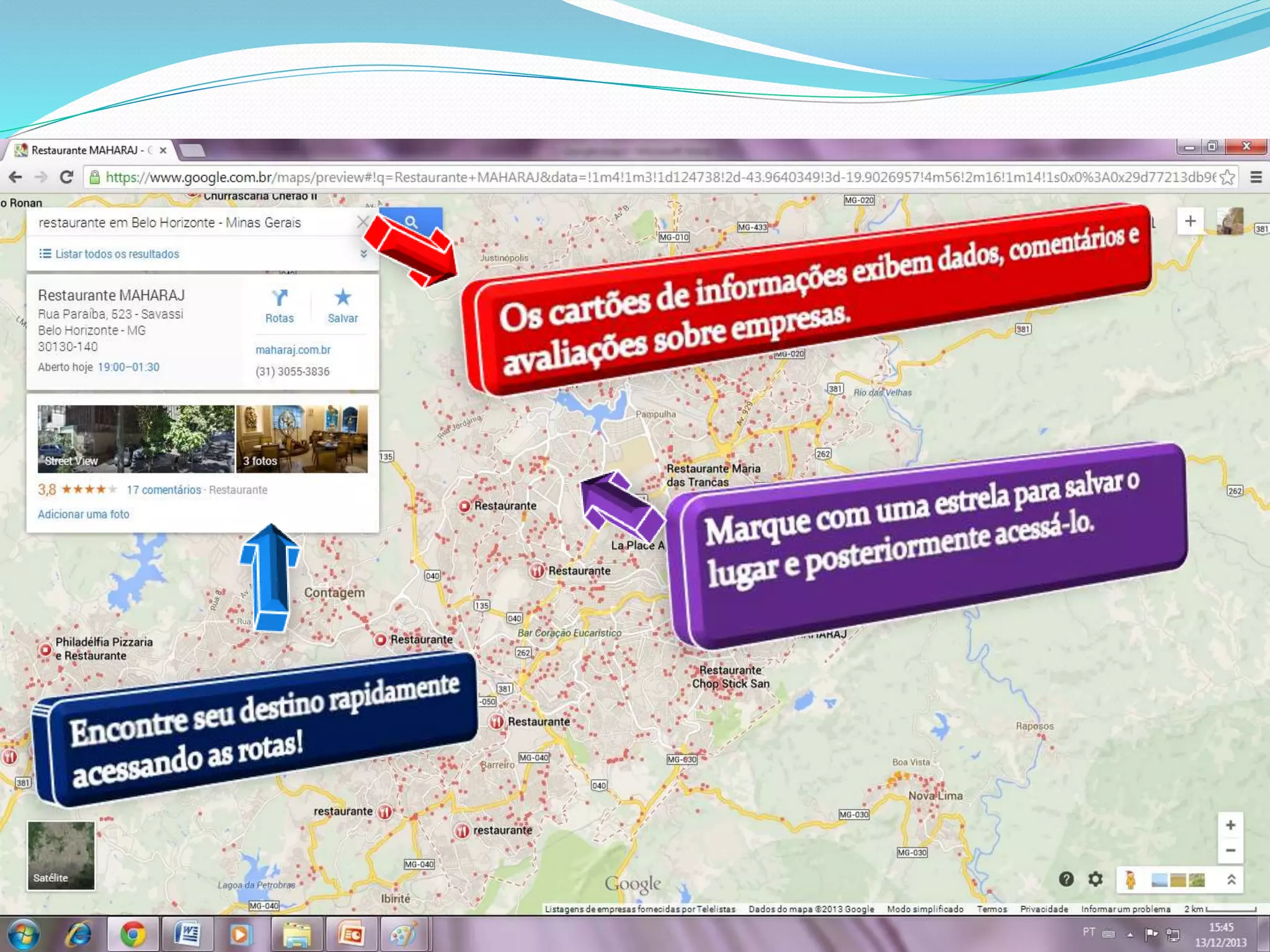Open Word from the Windows taskbar
Viewport: 1270px width, 952px height.
[x=187, y=933]
